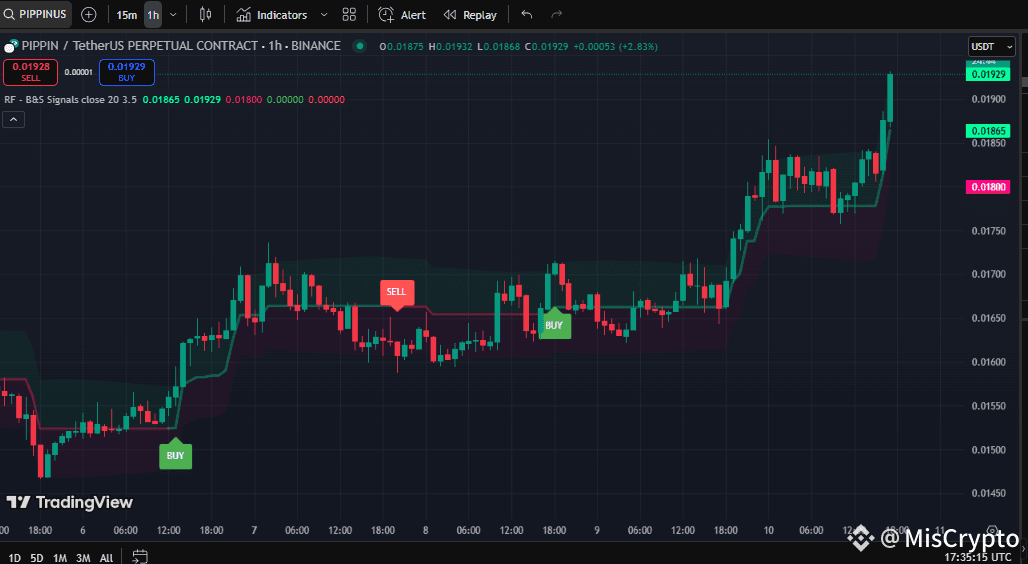Viewport: 1028px width, 564px height.
Task: Open symbol search showing PIPPINUS
Action: click(35, 14)
